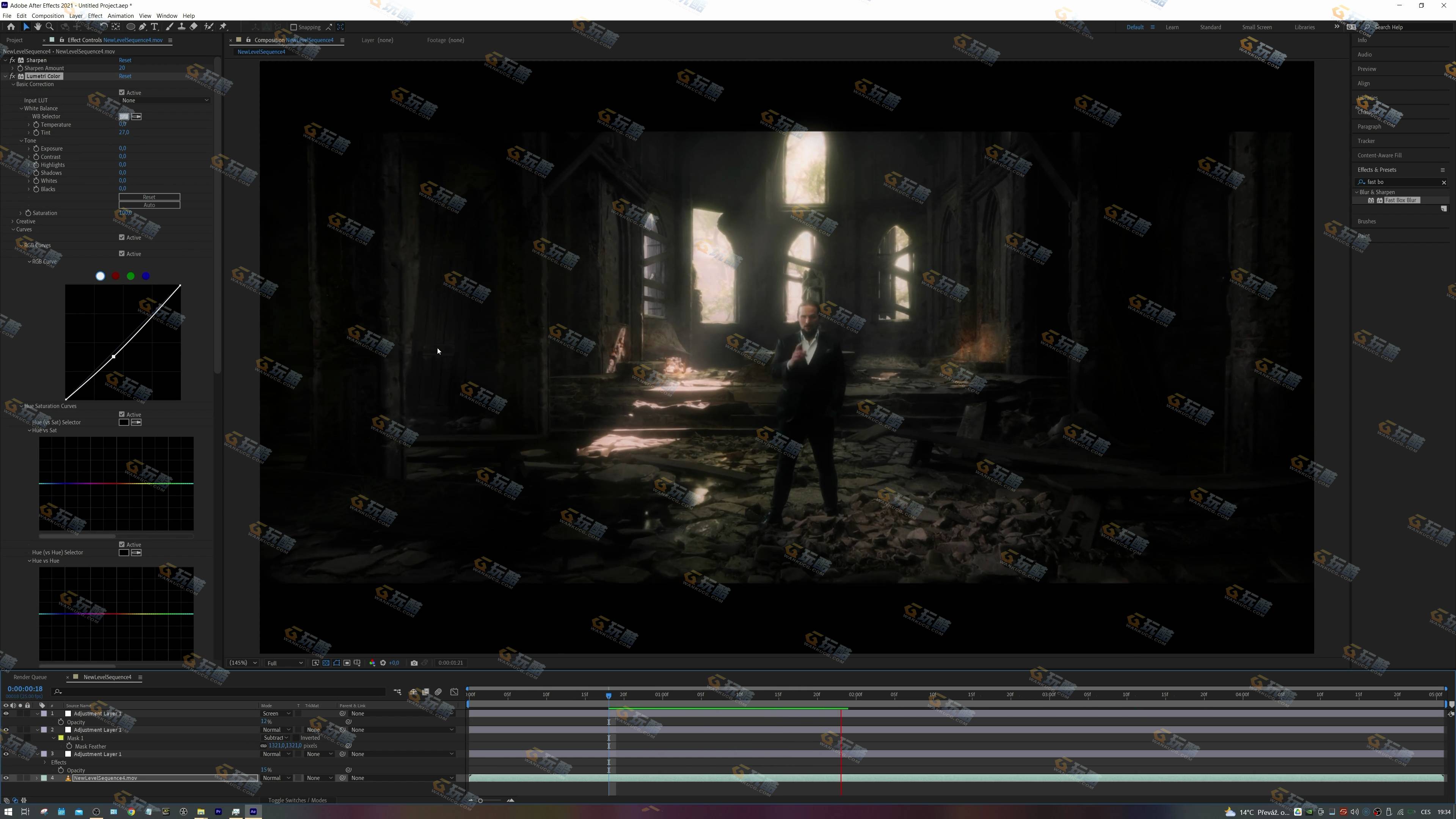Open the Composition menu

pos(47,16)
